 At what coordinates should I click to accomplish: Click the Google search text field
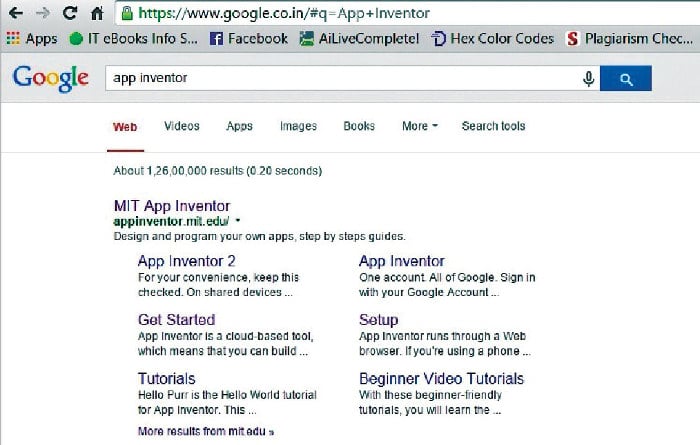pyautogui.click(x=340, y=78)
